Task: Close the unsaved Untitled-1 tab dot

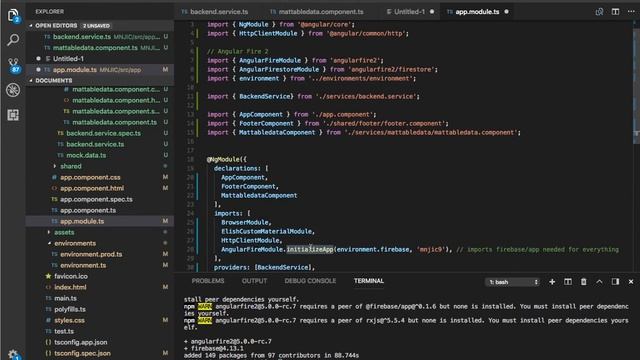Action: (x=432, y=12)
